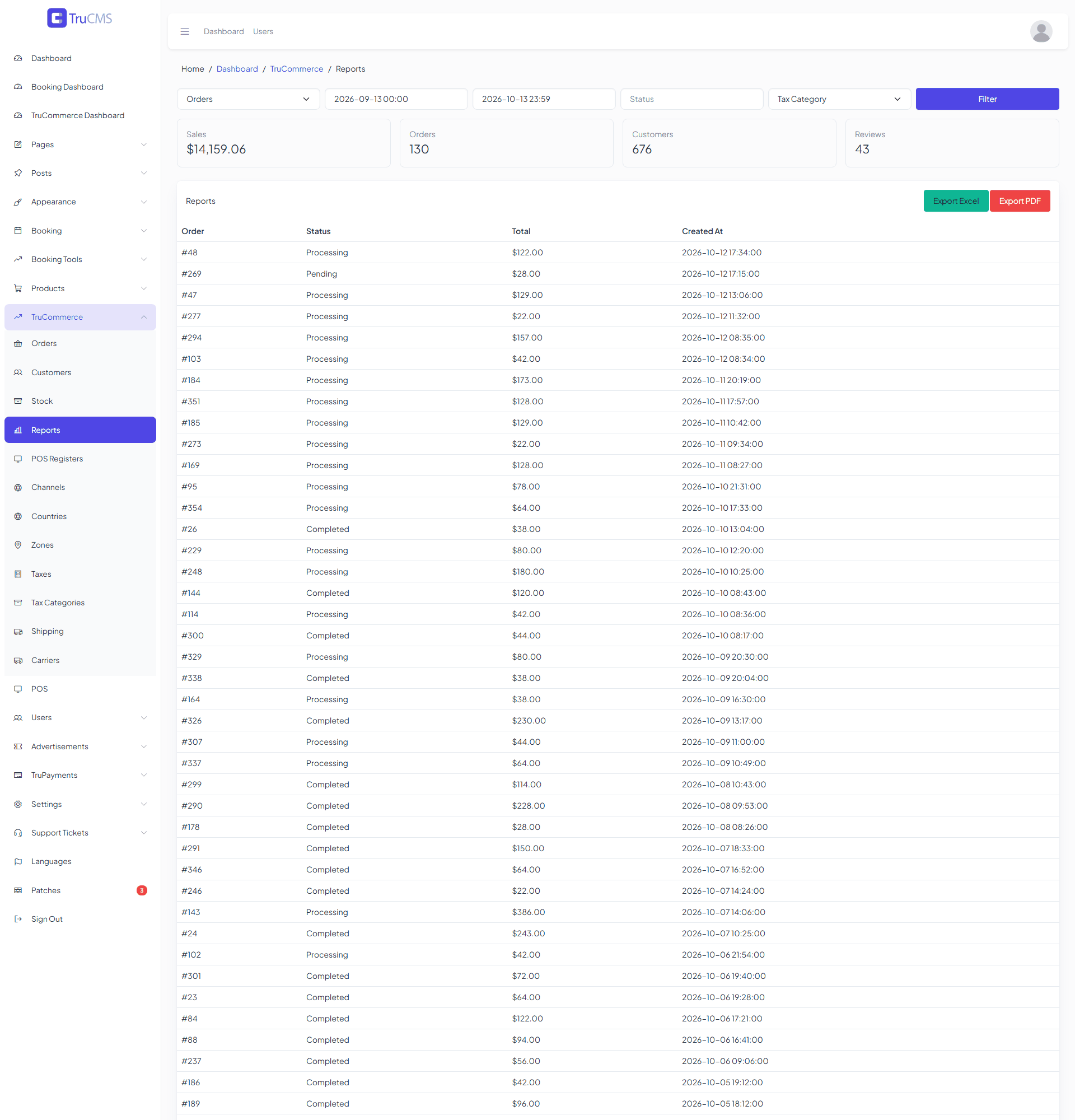Collapse the TruCommerce menu chevron

[144, 317]
